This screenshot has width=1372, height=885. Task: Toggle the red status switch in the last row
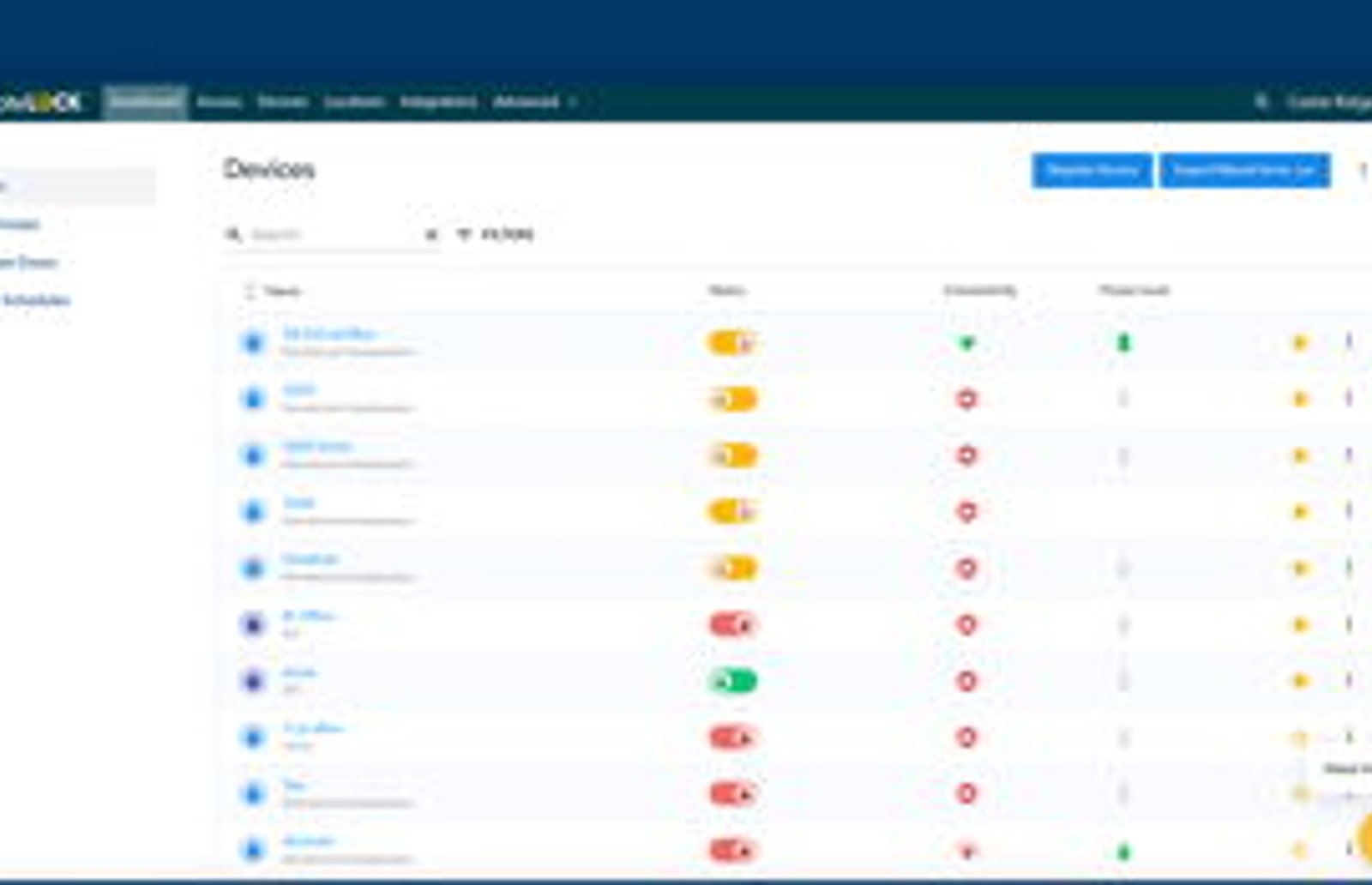[731, 851]
